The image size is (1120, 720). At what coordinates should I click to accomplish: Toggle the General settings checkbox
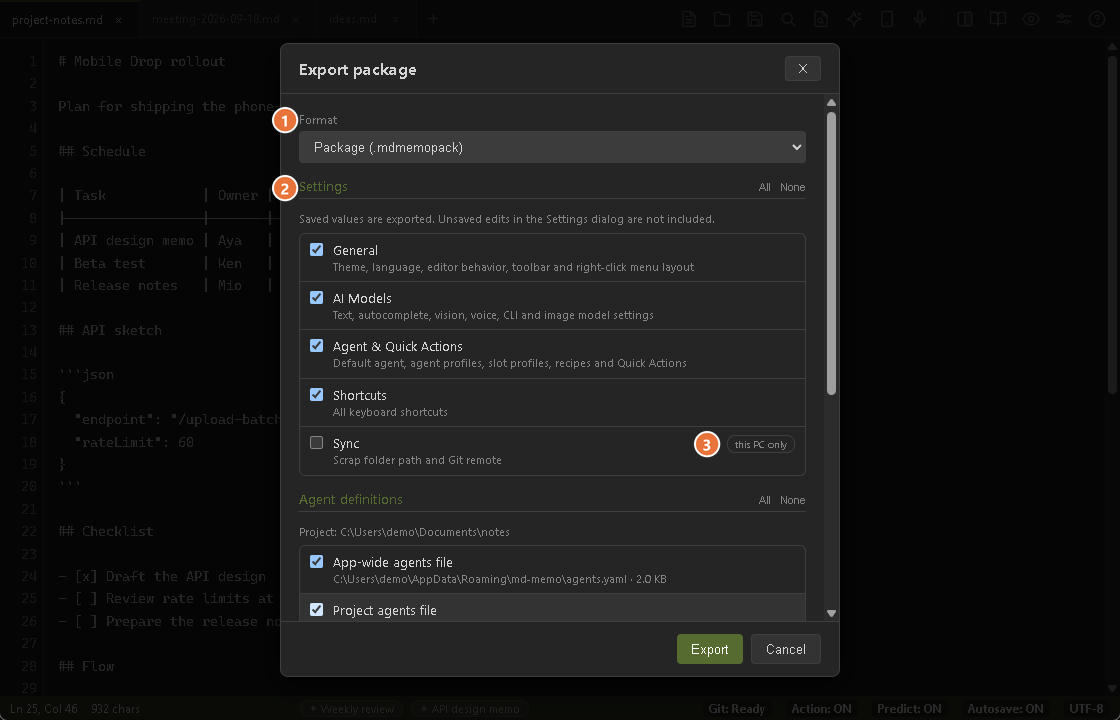coord(316,249)
